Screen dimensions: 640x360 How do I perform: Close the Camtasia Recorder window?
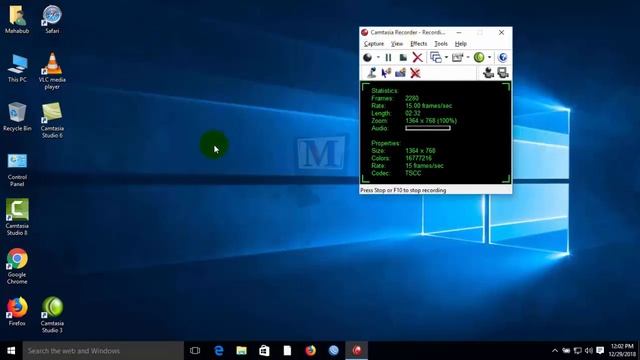(x=501, y=32)
